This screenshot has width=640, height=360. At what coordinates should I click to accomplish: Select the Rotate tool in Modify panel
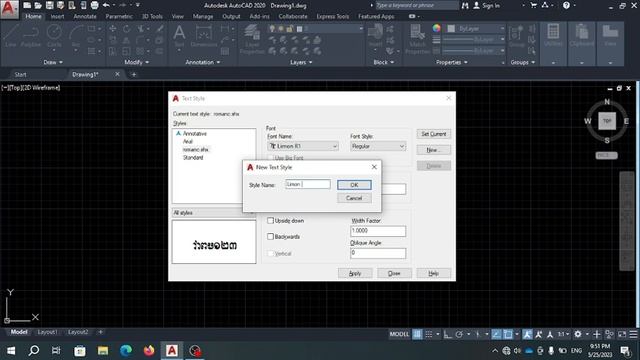point(127,29)
